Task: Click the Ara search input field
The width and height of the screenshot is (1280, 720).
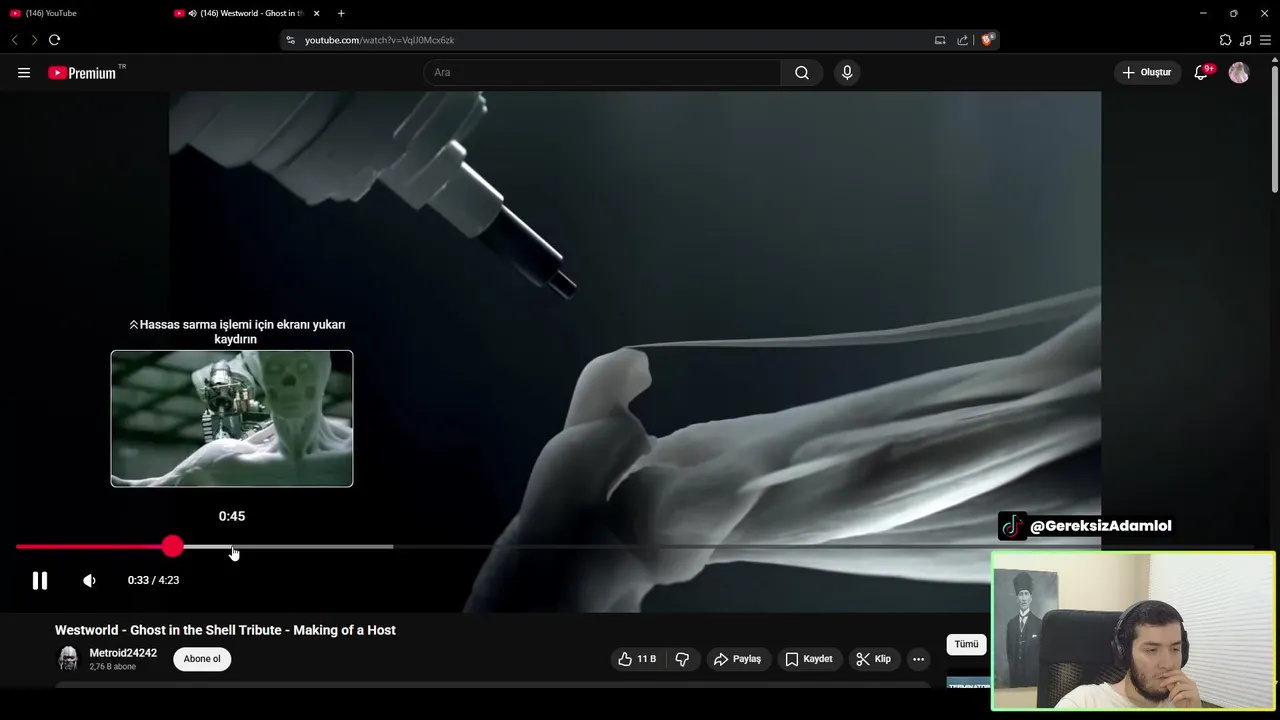Action: pos(602,72)
